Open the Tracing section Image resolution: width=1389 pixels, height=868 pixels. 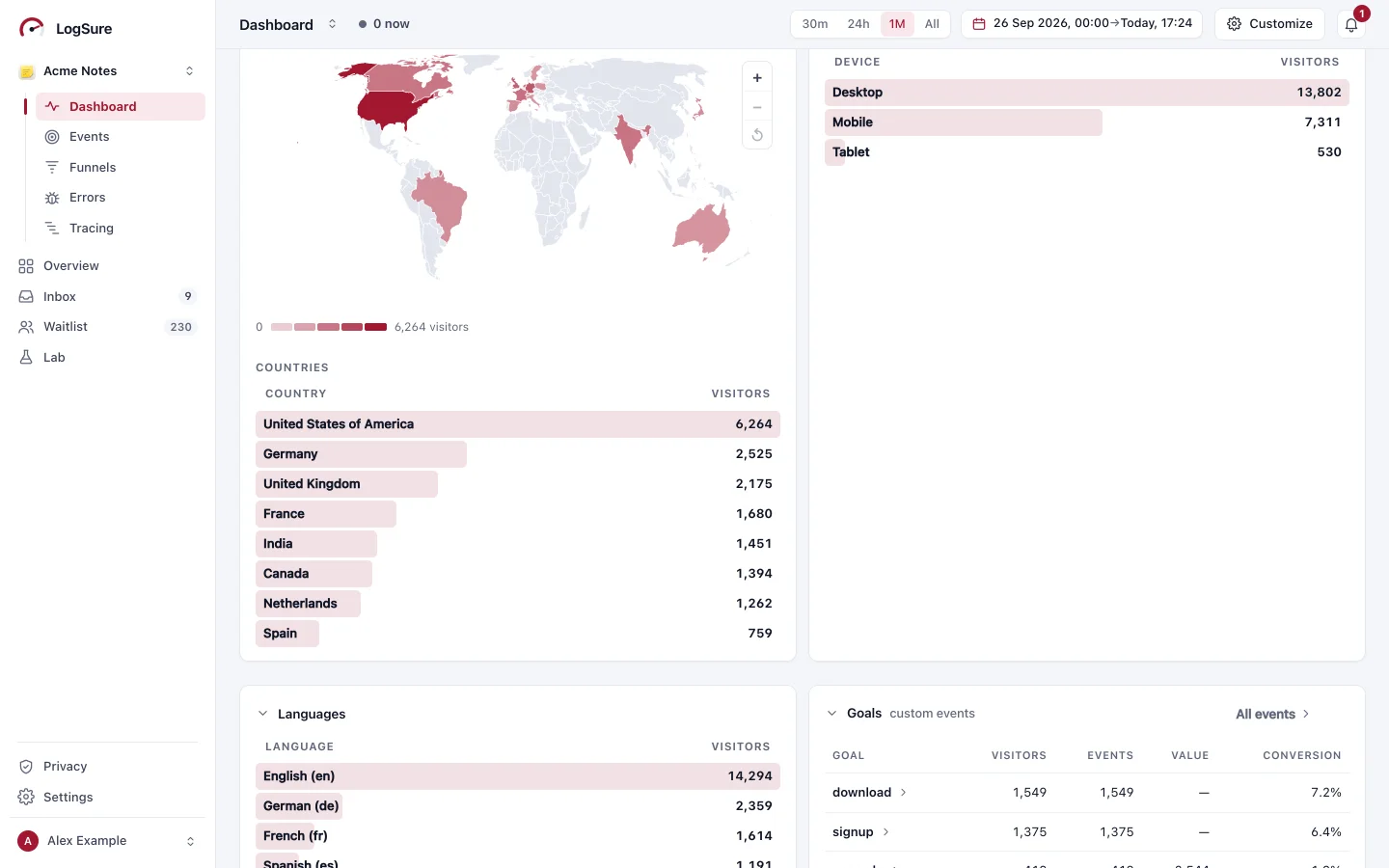click(121, 229)
